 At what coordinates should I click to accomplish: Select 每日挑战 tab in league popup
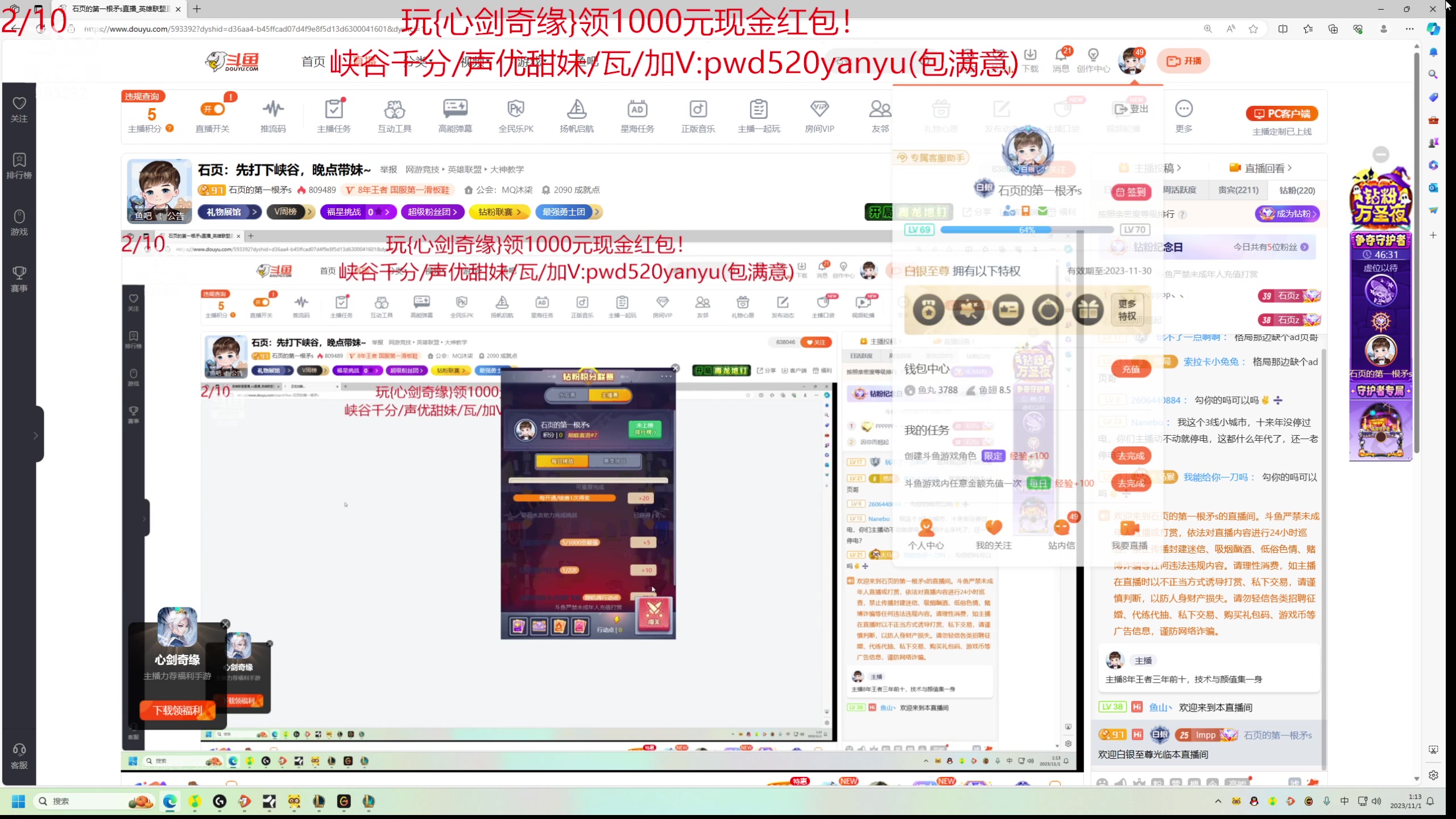click(562, 461)
